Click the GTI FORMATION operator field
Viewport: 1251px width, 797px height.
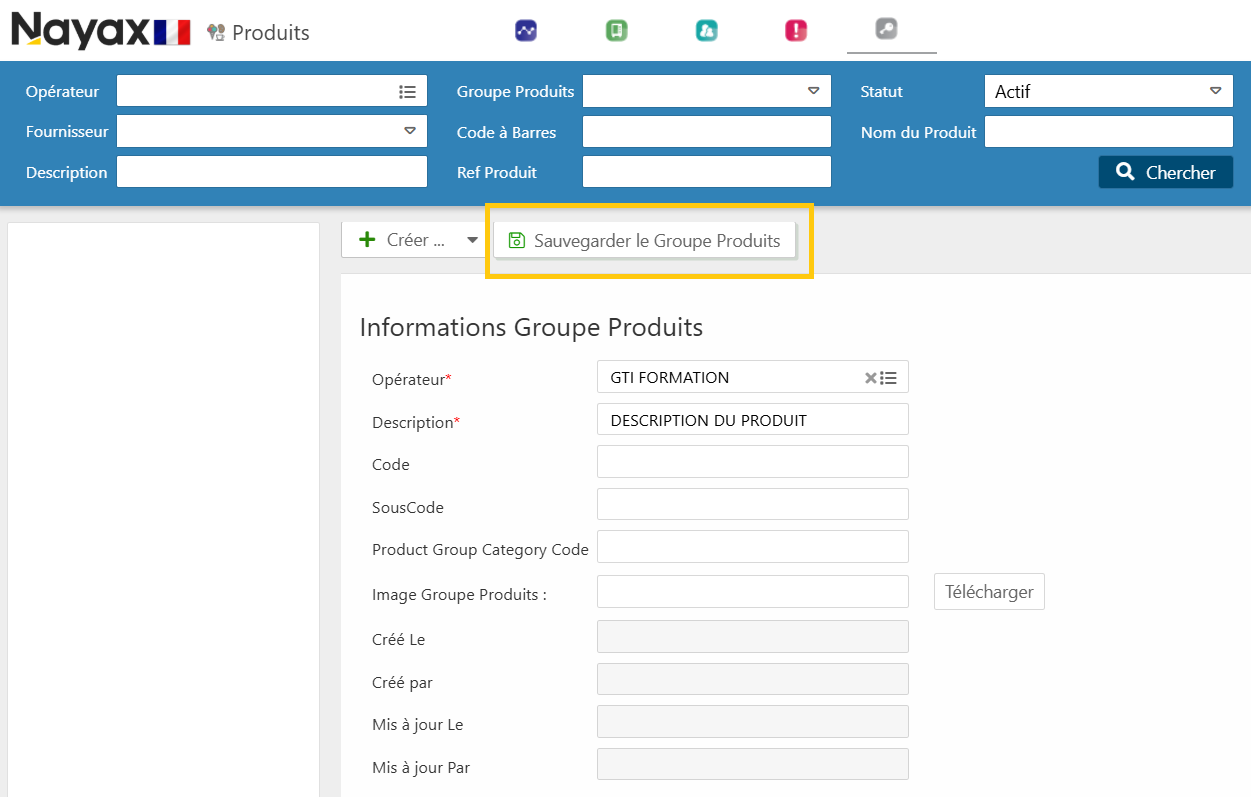point(752,377)
